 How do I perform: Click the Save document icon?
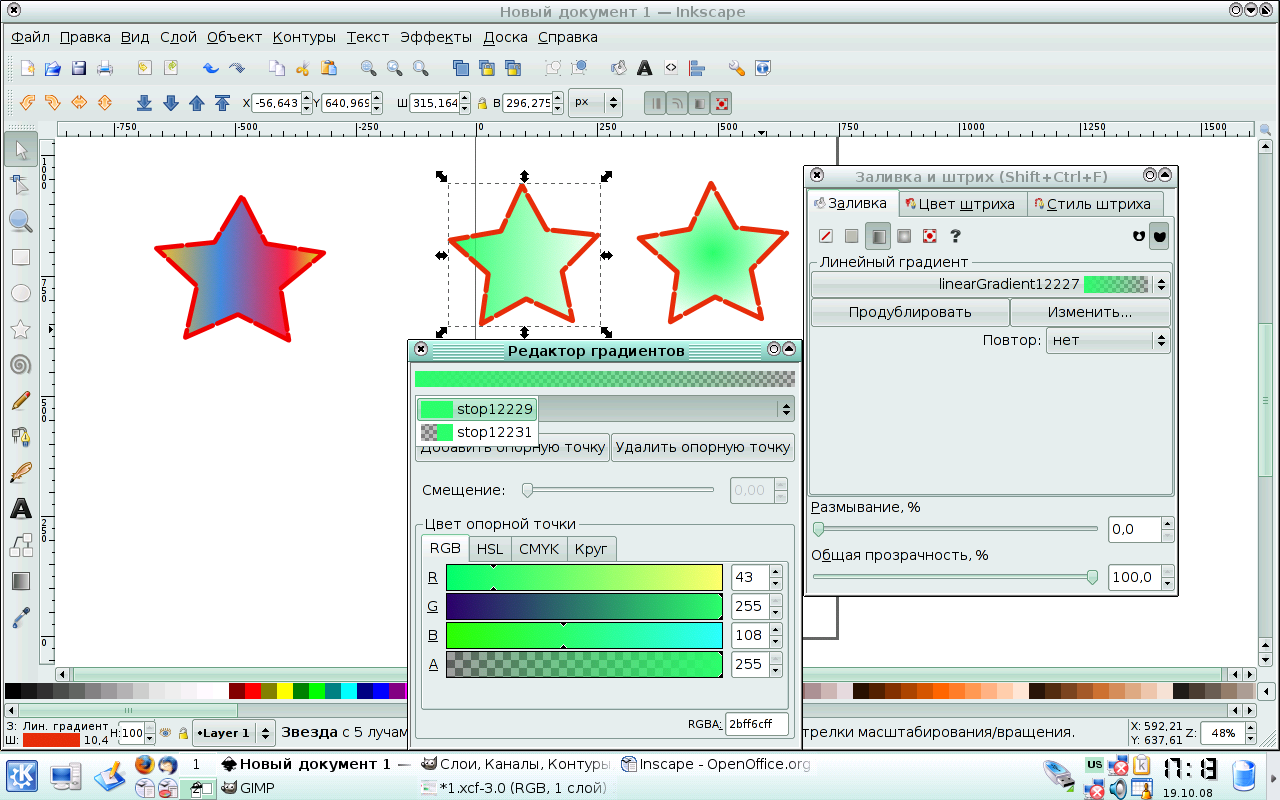point(78,68)
